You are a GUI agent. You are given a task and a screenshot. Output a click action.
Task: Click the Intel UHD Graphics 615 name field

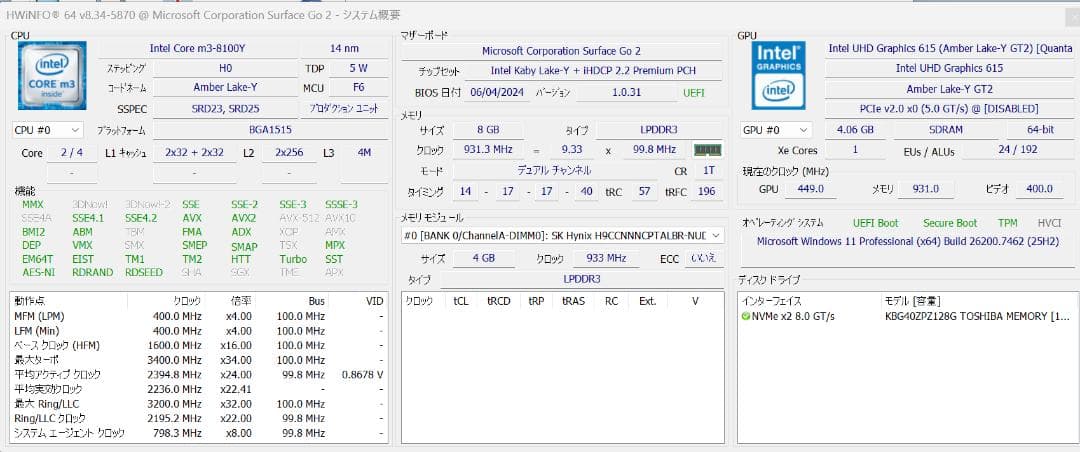pos(949,68)
